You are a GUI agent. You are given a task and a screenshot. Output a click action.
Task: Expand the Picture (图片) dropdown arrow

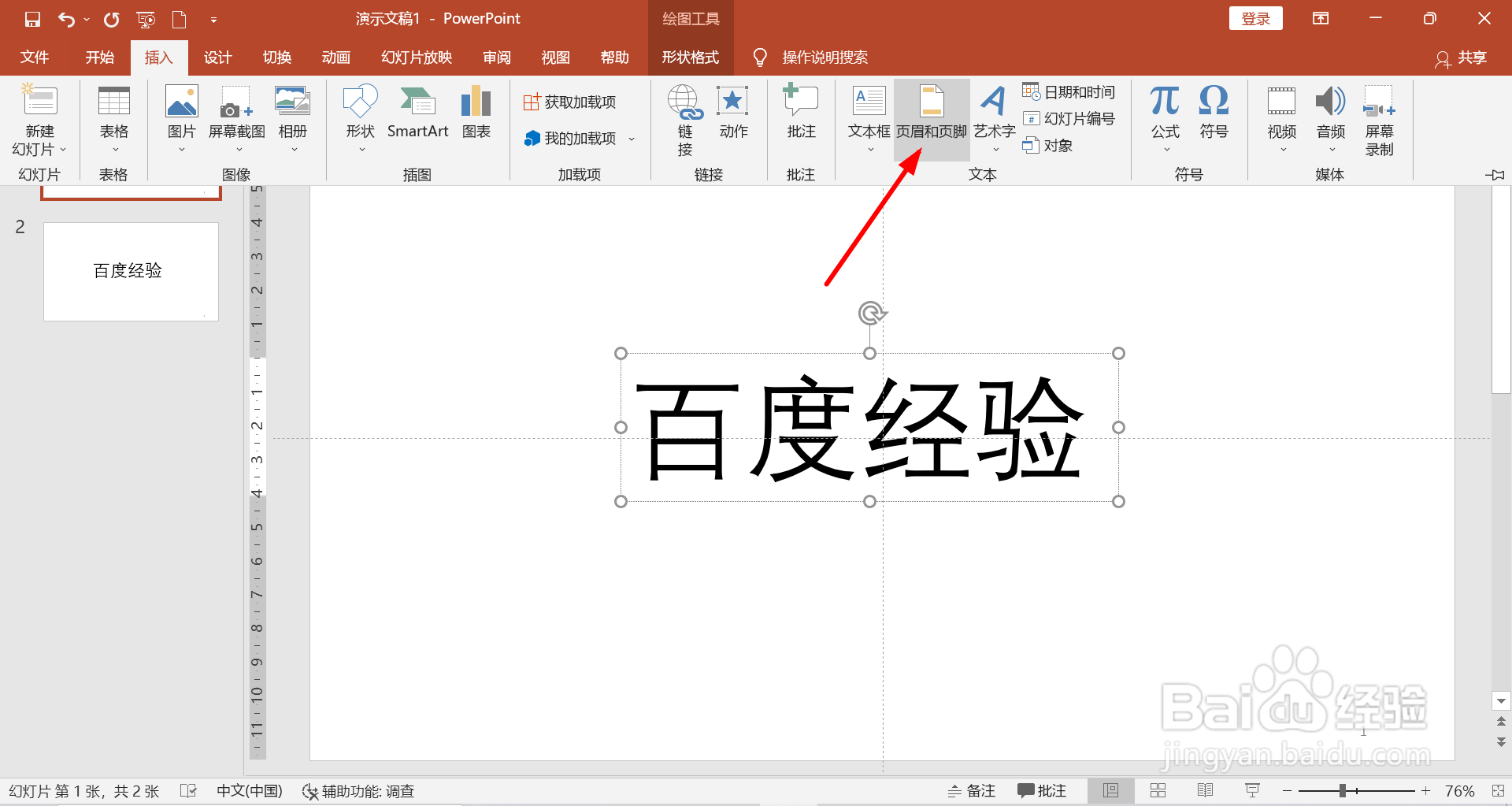[x=182, y=150]
